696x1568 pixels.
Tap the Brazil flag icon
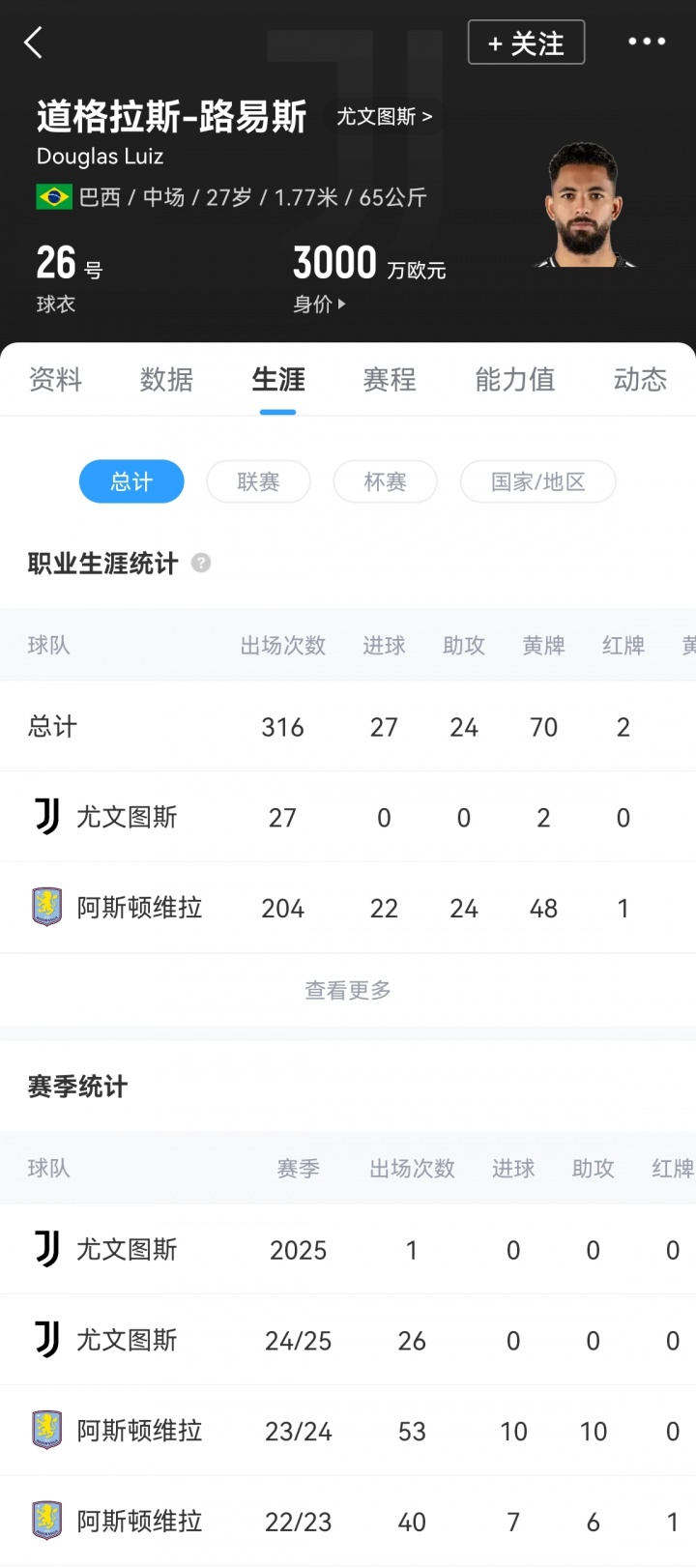(54, 197)
